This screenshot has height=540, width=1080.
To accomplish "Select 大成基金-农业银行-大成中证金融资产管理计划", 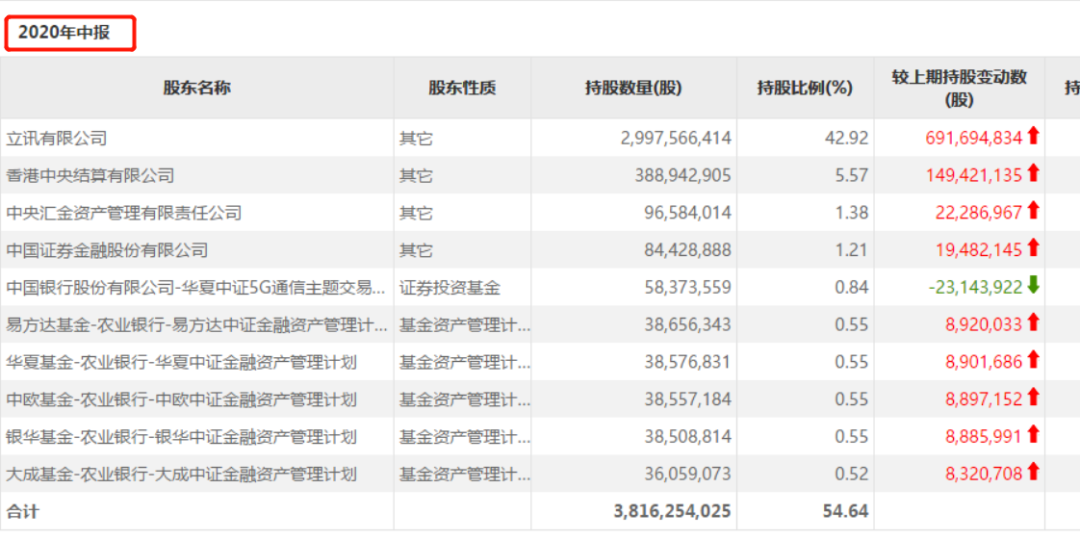I will [181, 474].
